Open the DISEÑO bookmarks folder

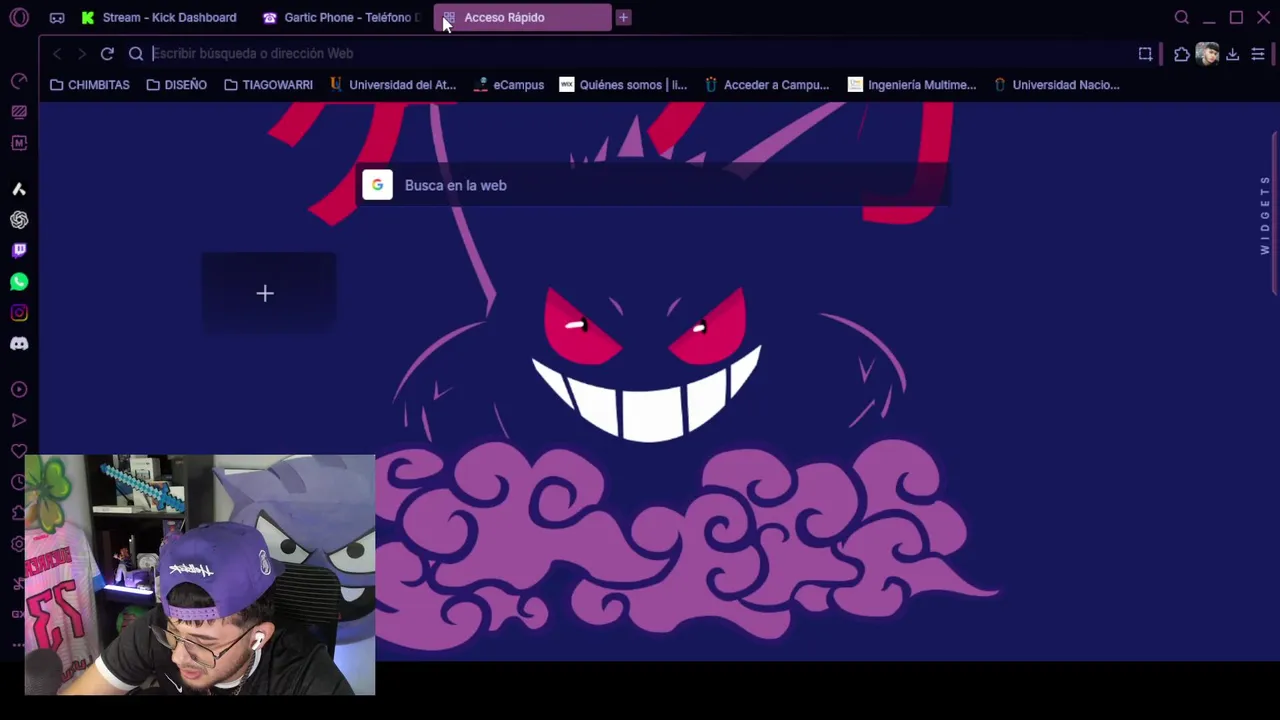click(177, 85)
